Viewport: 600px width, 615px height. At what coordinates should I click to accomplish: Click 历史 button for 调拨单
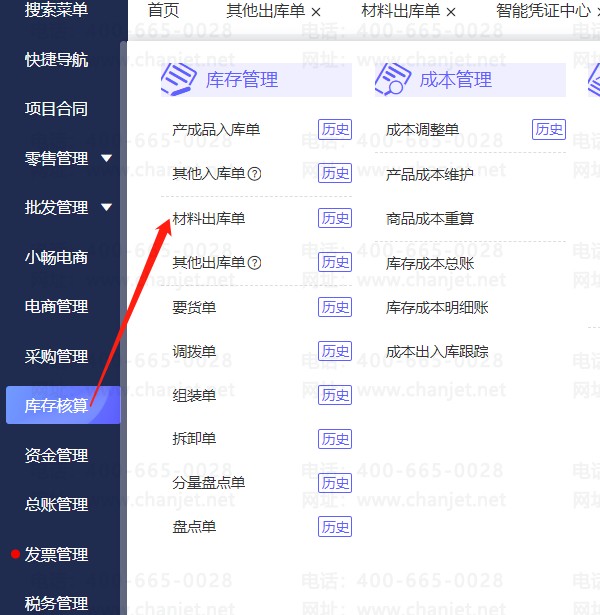click(335, 351)
